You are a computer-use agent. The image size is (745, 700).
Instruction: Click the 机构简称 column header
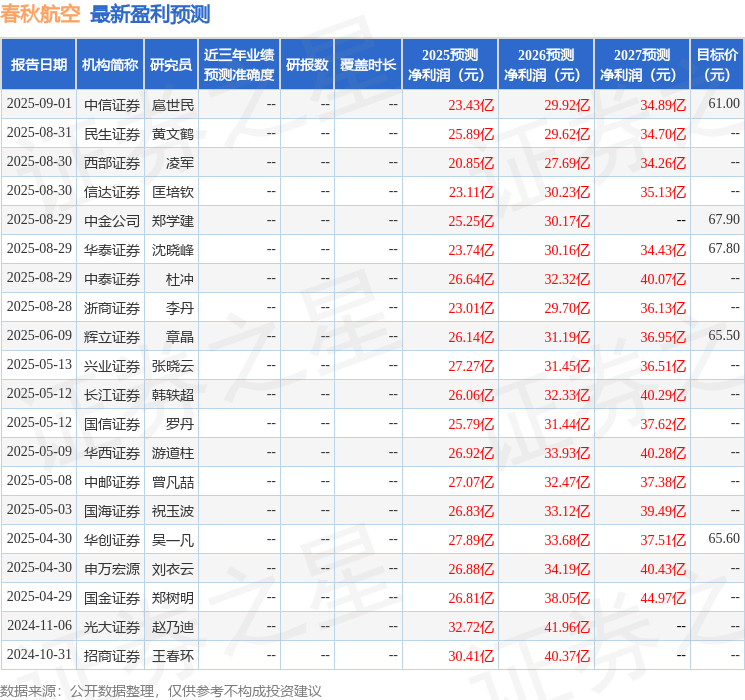coord(110,65)
